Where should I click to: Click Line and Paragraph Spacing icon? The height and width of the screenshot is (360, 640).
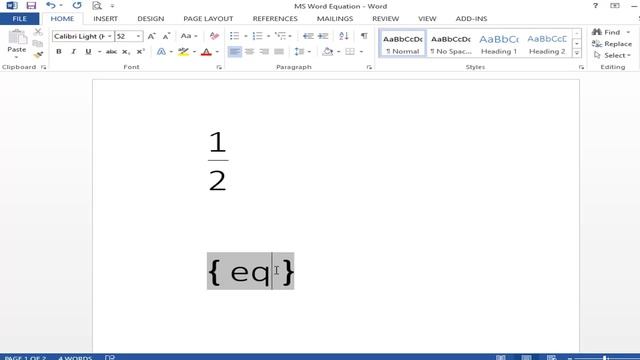(x=299, y=52)
